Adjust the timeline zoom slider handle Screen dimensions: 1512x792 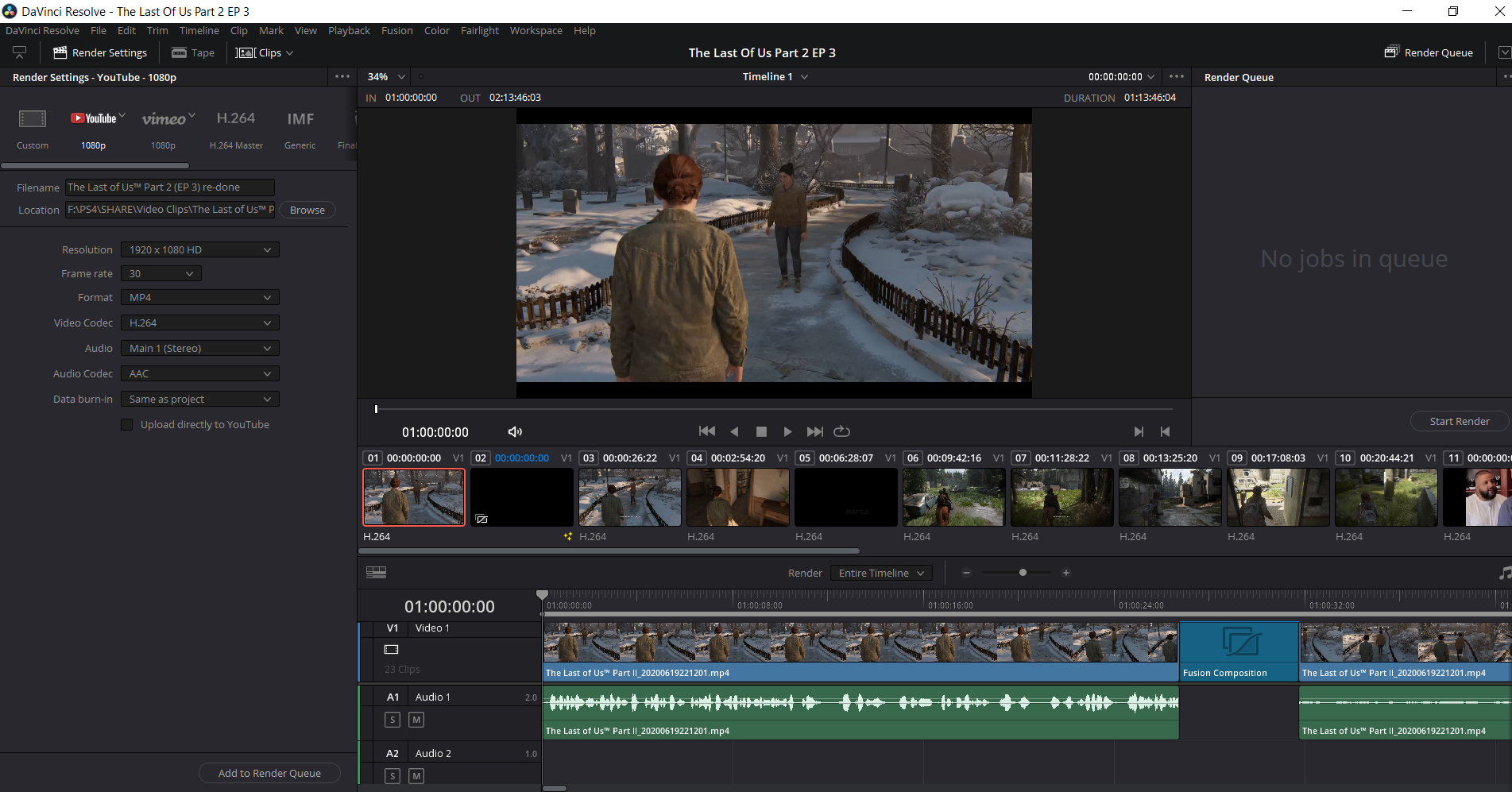coord(1023,572)
